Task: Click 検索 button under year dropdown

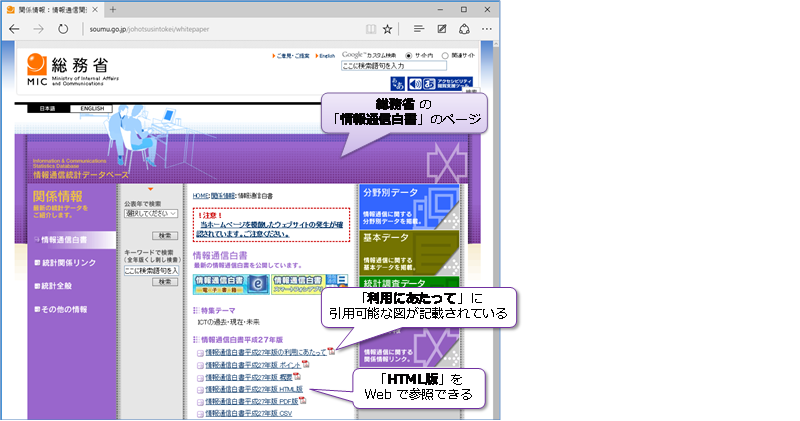Action: [165, 236]
